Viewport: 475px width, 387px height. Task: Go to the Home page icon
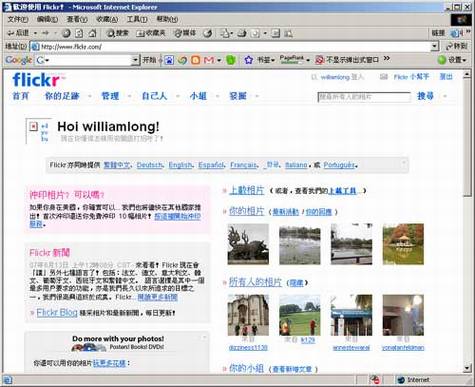pos(92,33)
